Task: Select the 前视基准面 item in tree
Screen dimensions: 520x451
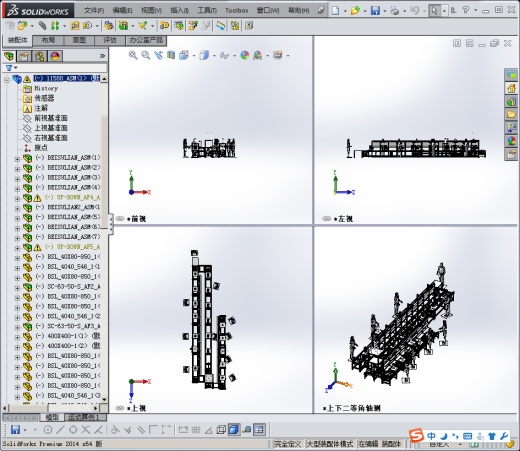Action: 51,118
